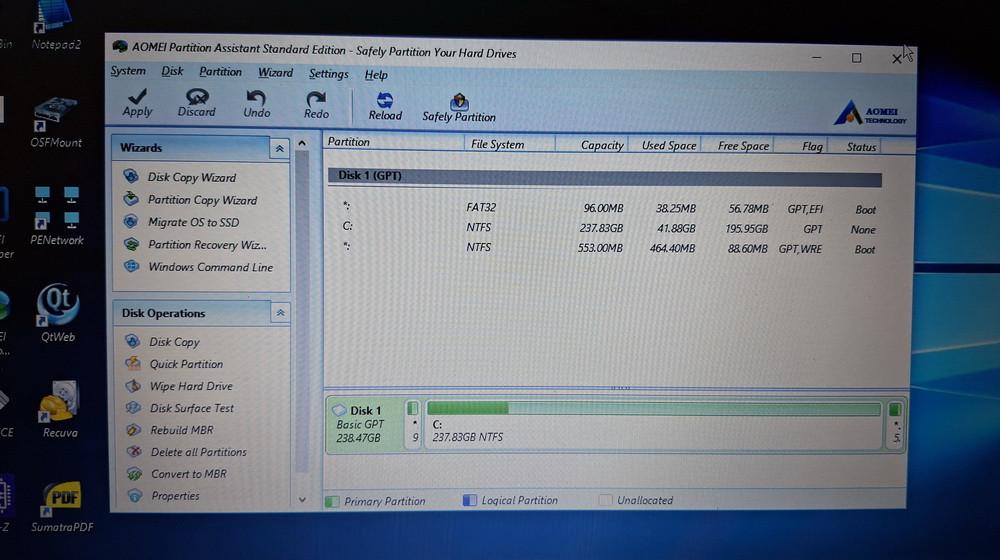Select the 553.00MB NTFS partition row
This screenshot has height=560, width=1000.
coord(605,247)
